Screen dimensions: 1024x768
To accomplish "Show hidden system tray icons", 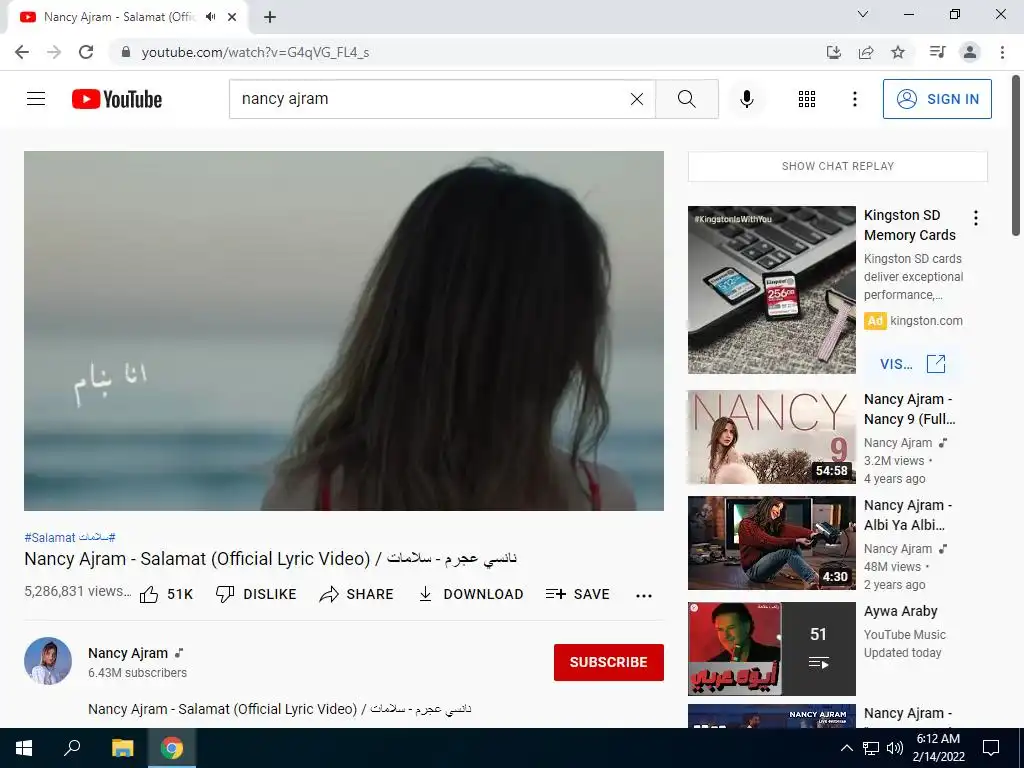I will coord(846,748).
